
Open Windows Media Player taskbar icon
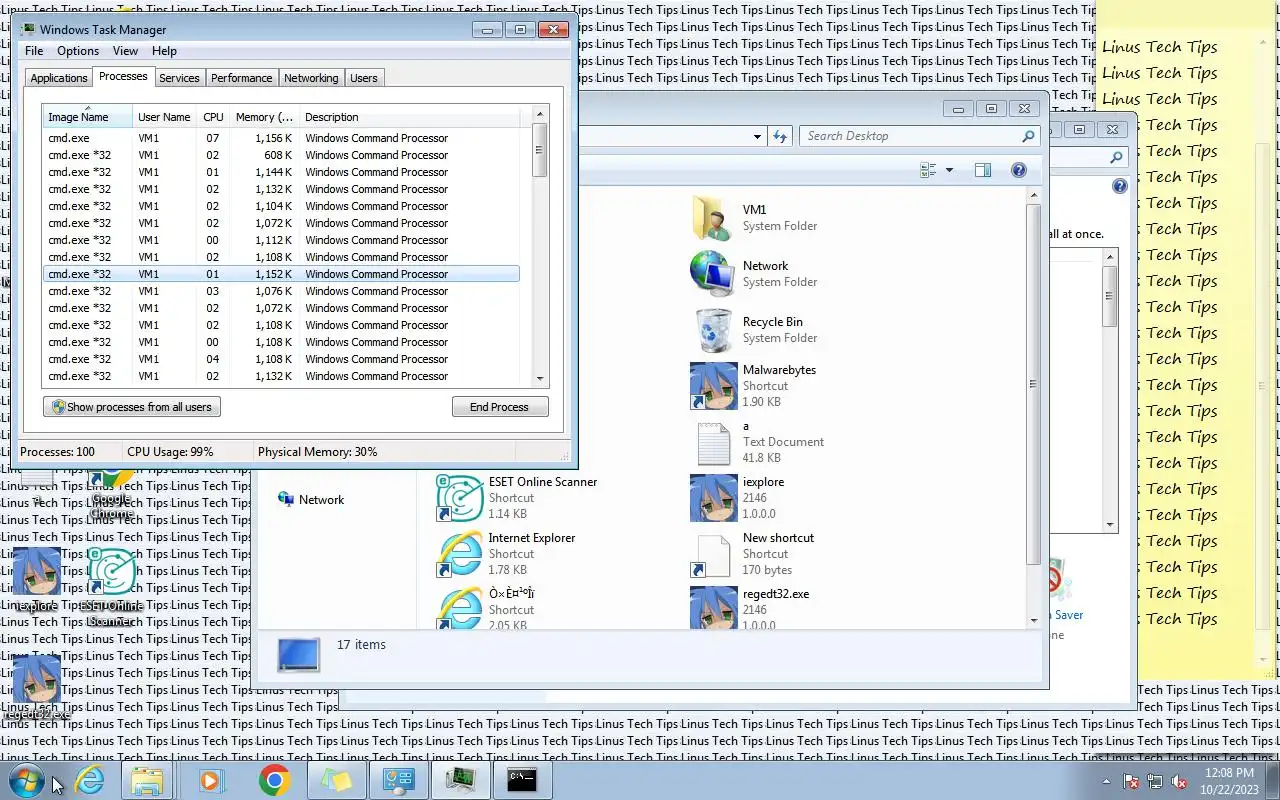(x=211, y=780)
